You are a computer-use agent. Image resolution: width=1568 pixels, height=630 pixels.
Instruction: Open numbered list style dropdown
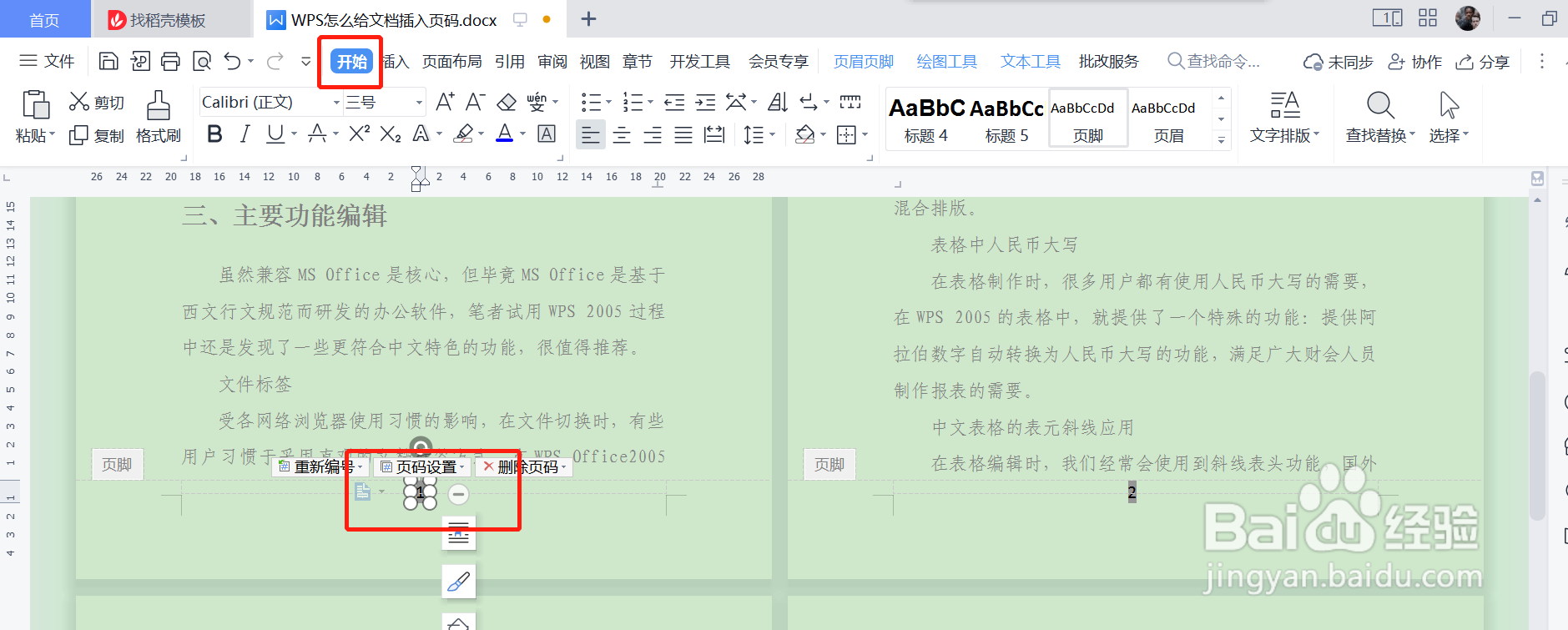click(649, 102)
